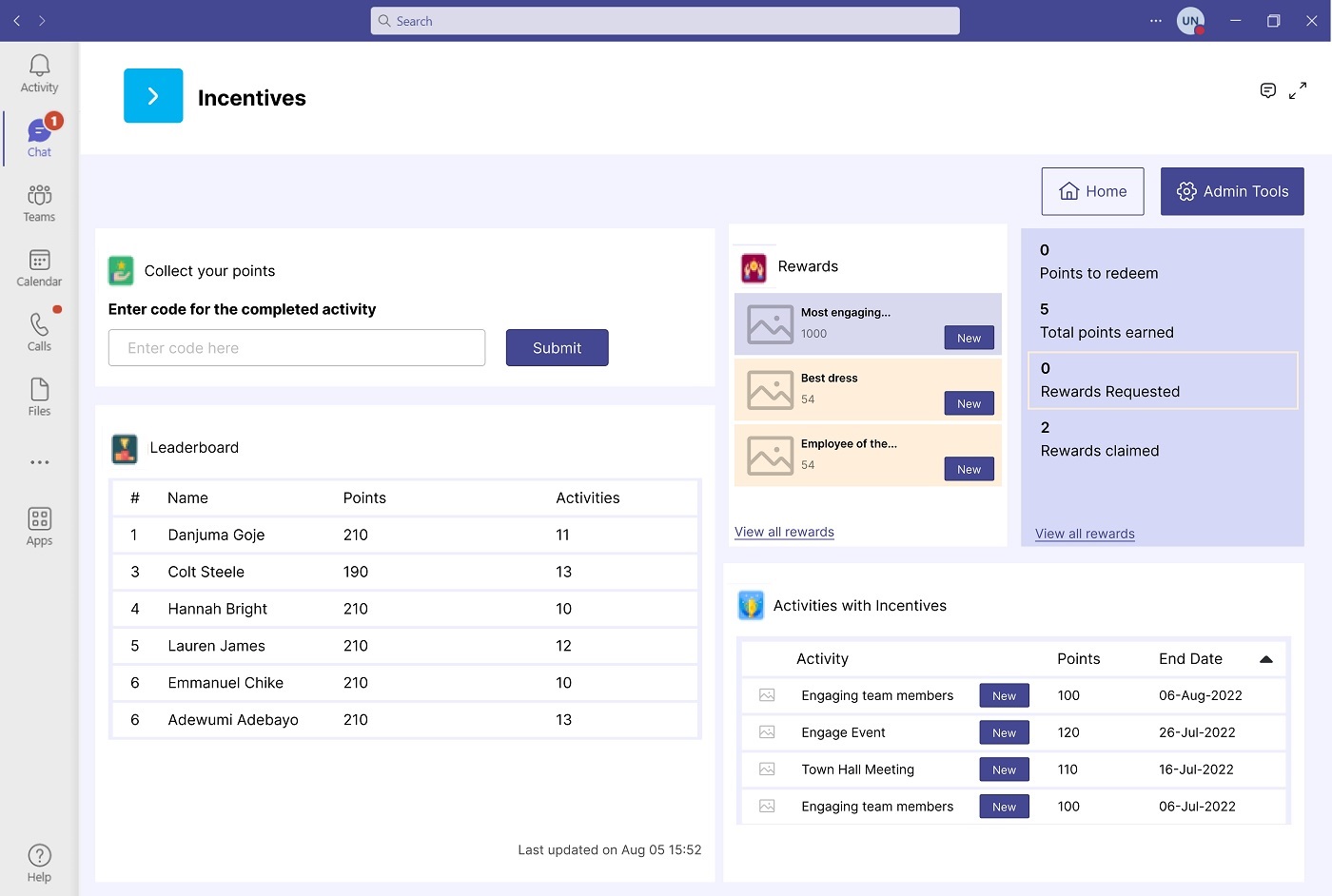Image resolution: width=1332 pixels, height=896 pixels.
Task: Switch to the Home view
Action: (1092, 191)
